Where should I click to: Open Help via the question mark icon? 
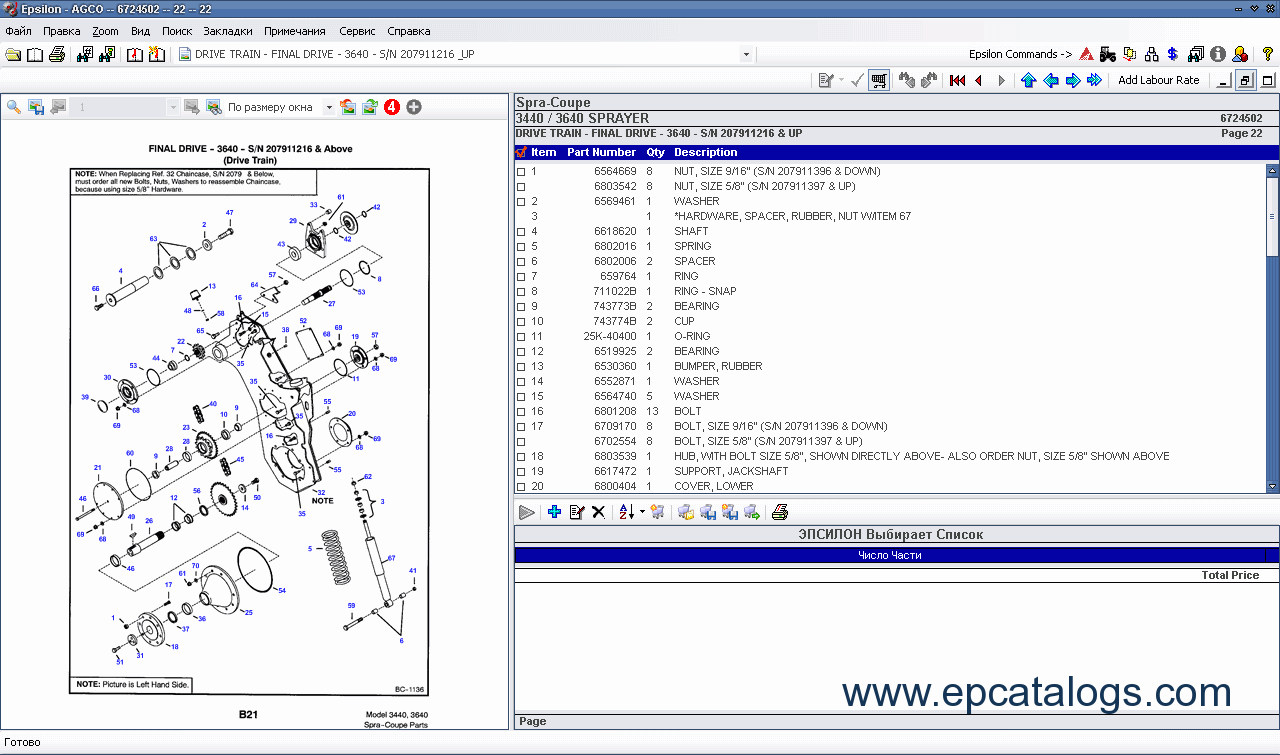[1267, 53]
